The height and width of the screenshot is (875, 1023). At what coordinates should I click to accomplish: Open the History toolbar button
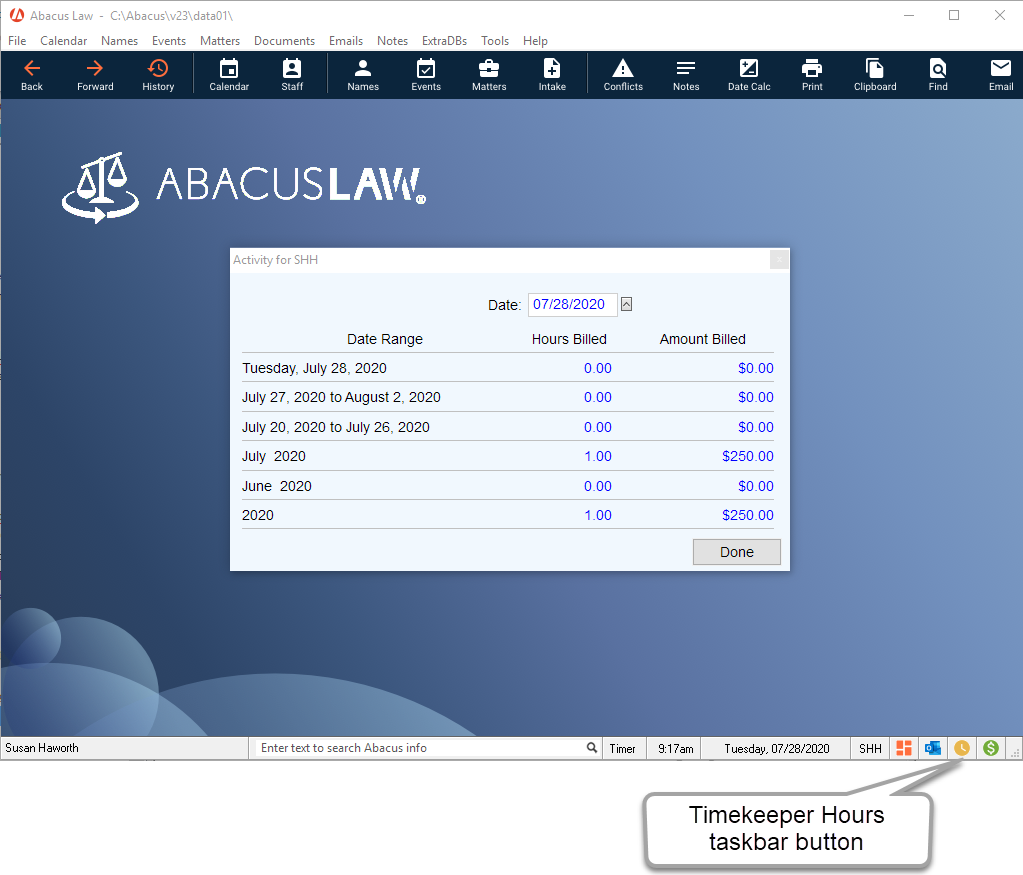pos(158,75)
